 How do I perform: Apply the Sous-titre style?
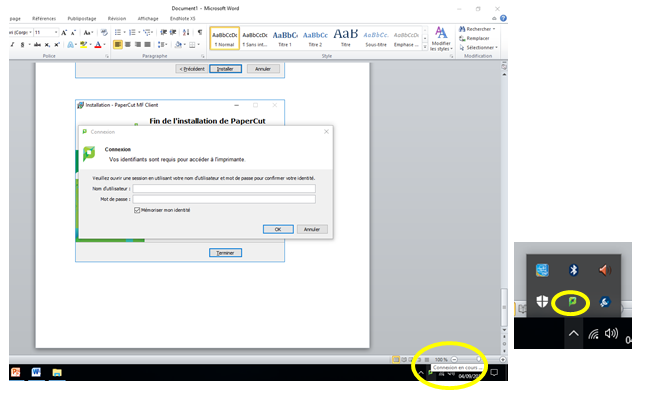[376, 38]
